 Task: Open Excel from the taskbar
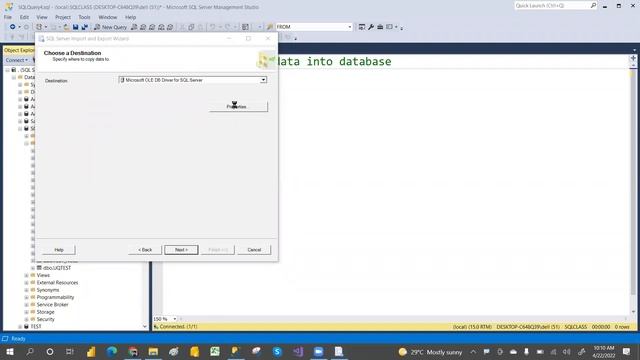point(215,352)
